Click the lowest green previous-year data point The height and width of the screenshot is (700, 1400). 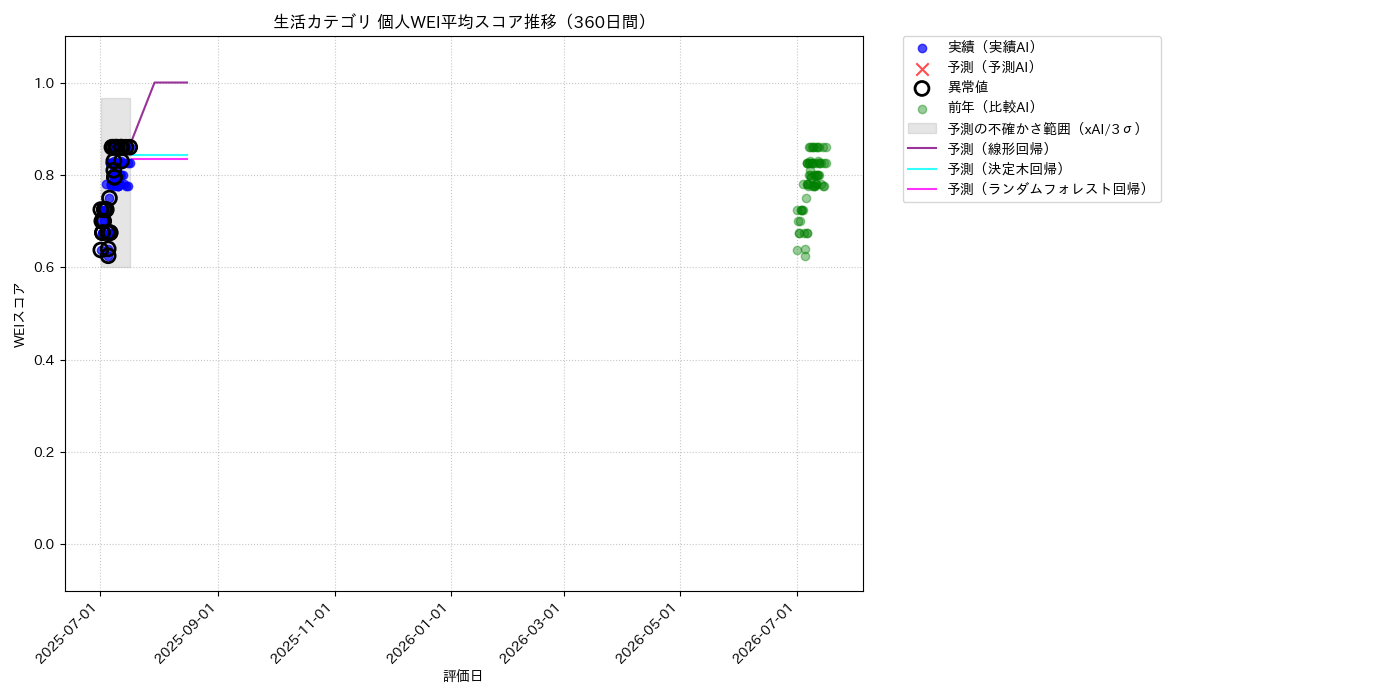(805, 257)
